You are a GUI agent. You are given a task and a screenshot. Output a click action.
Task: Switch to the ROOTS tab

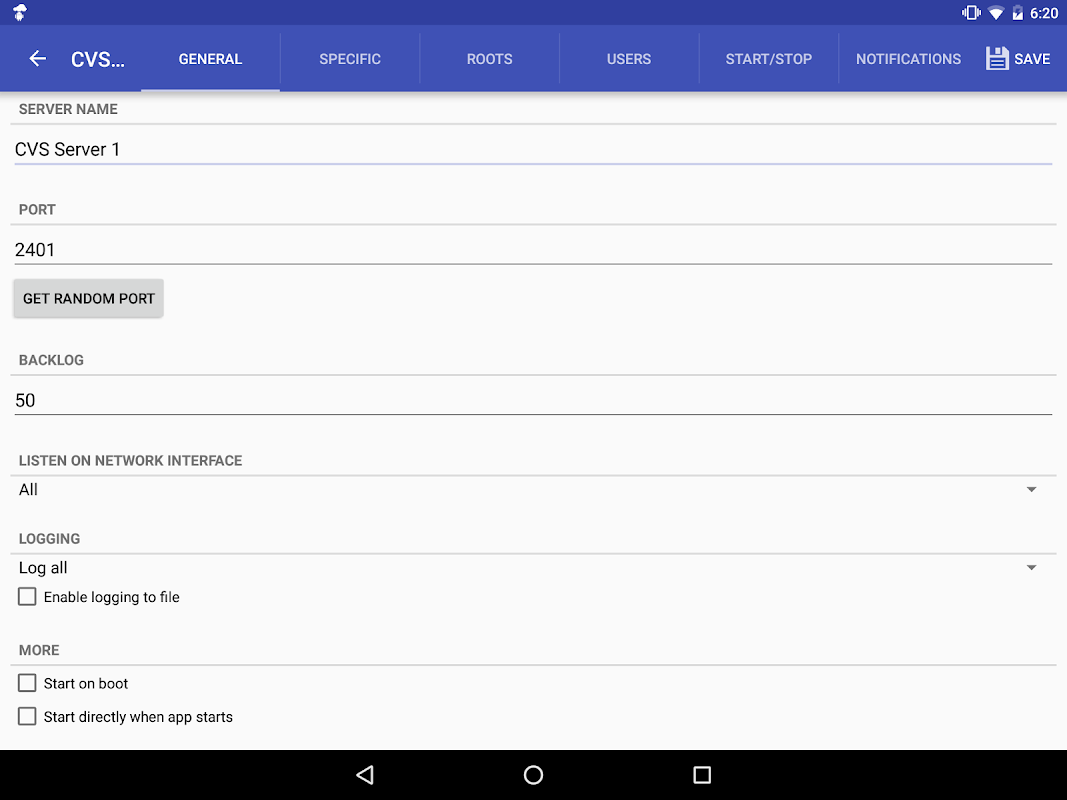click(x=489, y=58)
